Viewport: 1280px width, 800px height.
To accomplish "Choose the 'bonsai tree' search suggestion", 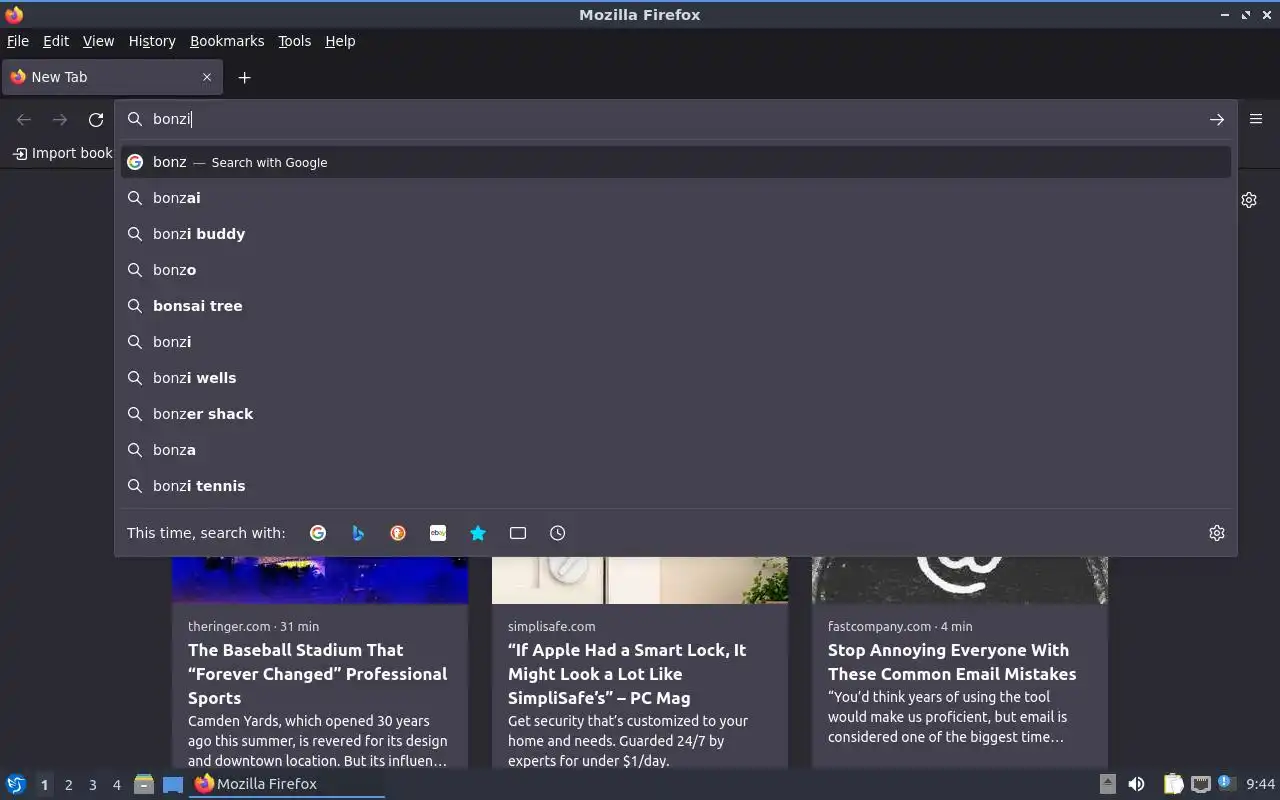I will [x=676, y=306].
